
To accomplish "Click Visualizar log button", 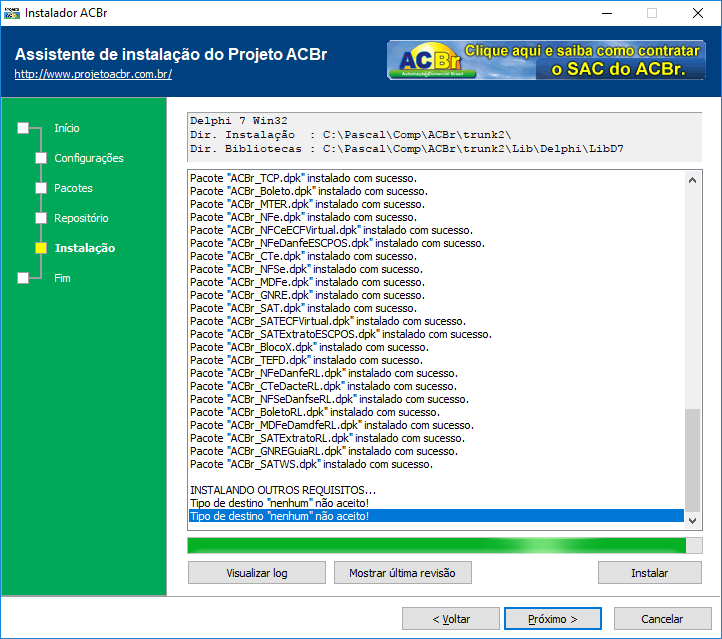I will click(x=256, y=573).
